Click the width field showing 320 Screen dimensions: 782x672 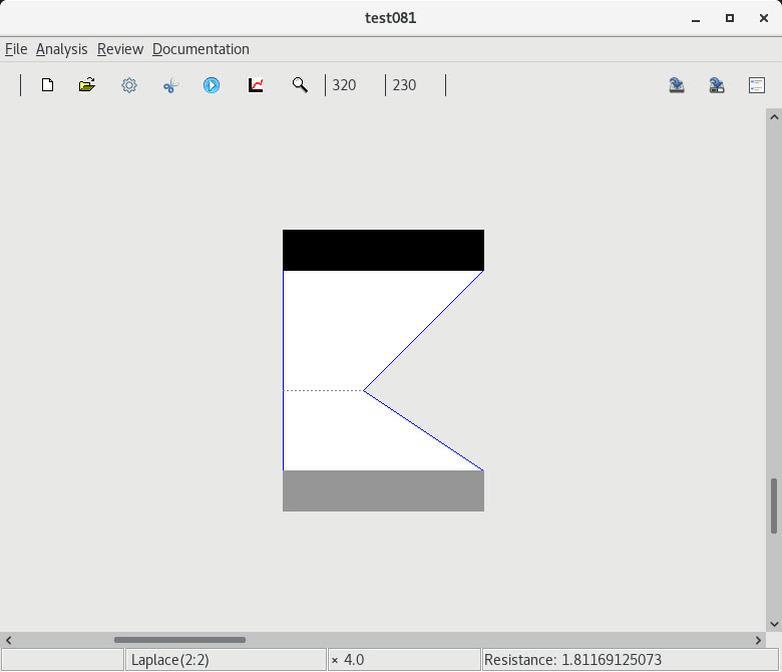click(x=354, y=85)
